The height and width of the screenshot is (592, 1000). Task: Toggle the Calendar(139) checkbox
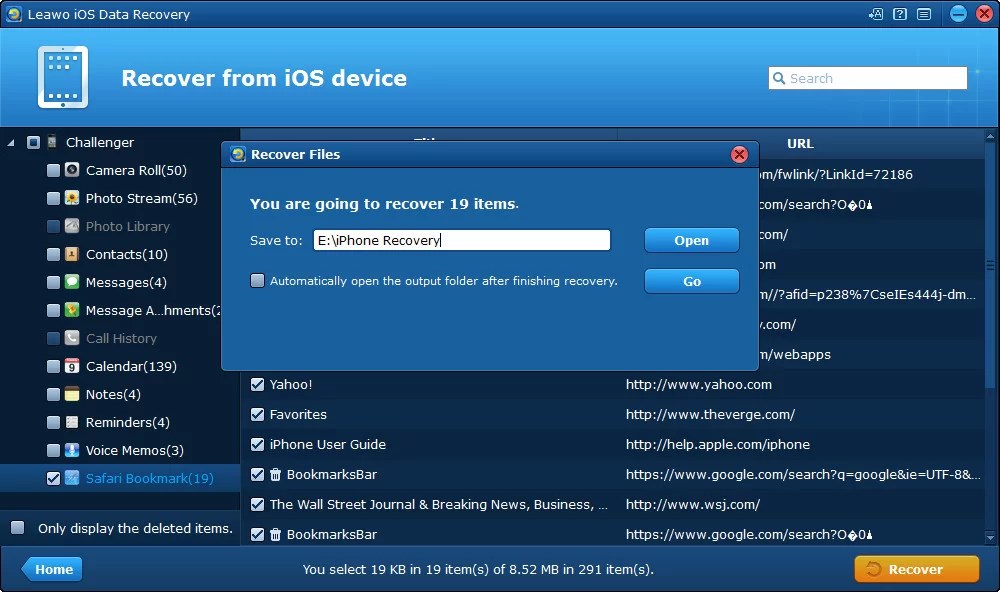tap(54, 367)
